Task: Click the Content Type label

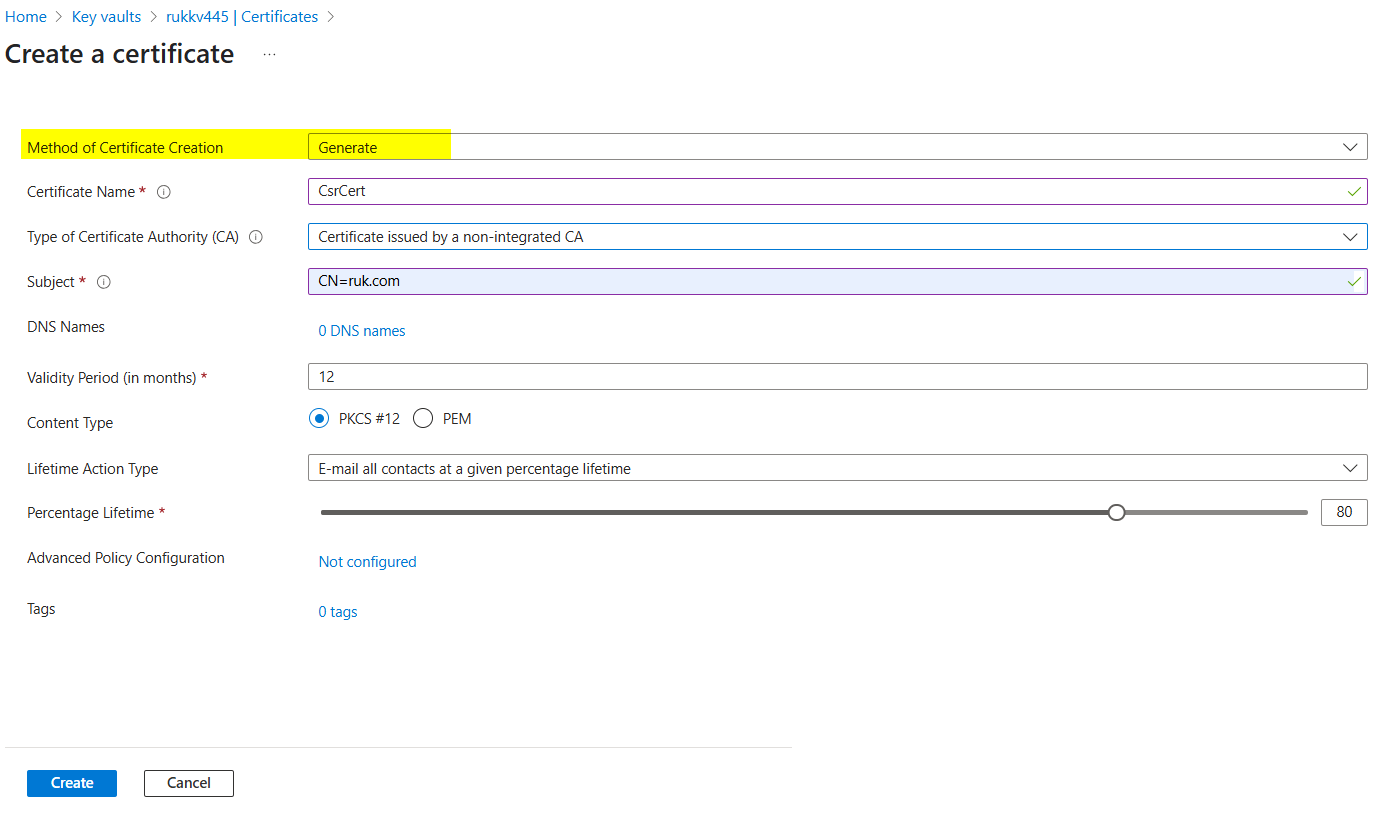Action: pos(70,423)
